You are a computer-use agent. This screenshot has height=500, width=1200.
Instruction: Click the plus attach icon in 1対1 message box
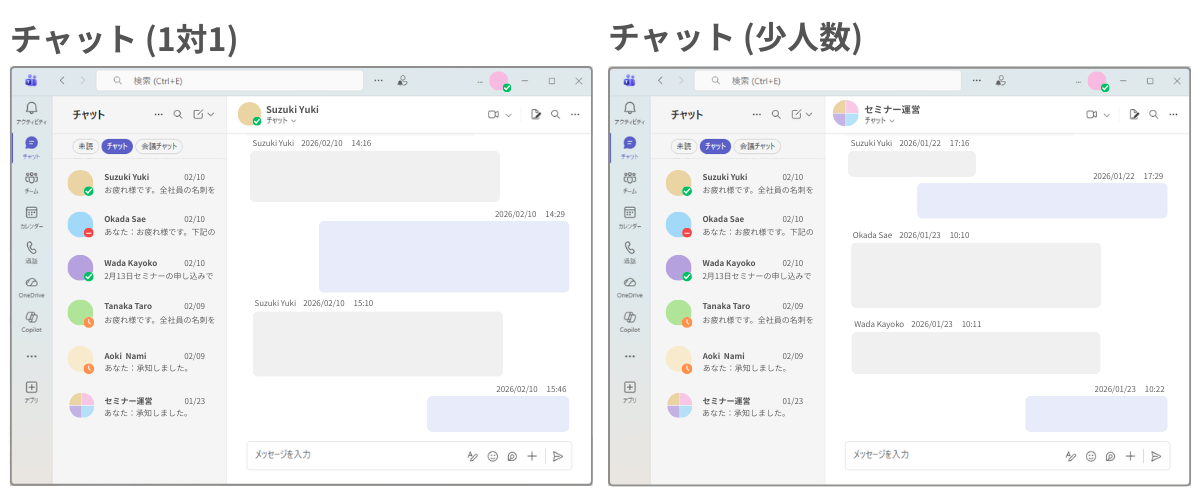[x=532, y=456]
